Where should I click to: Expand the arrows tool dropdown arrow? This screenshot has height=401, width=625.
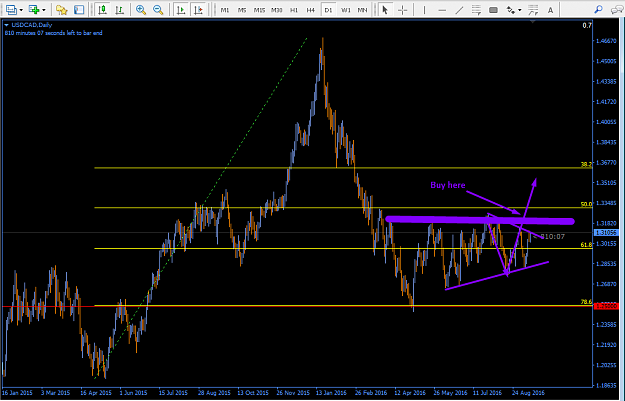click(x=520, y=10)
